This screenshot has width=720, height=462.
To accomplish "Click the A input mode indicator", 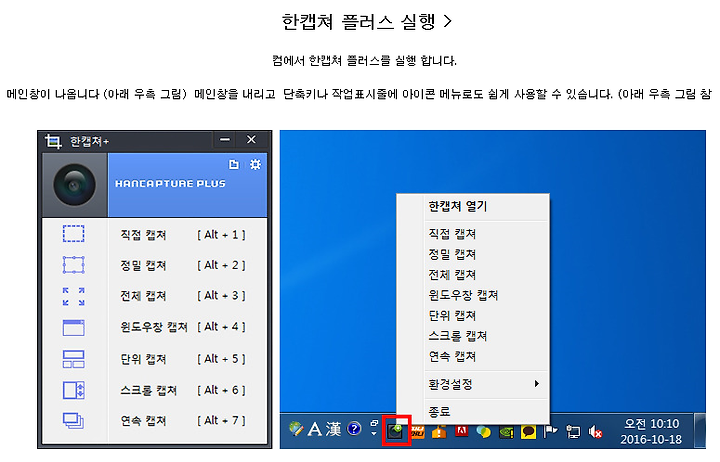I will [x=315, y=429].
